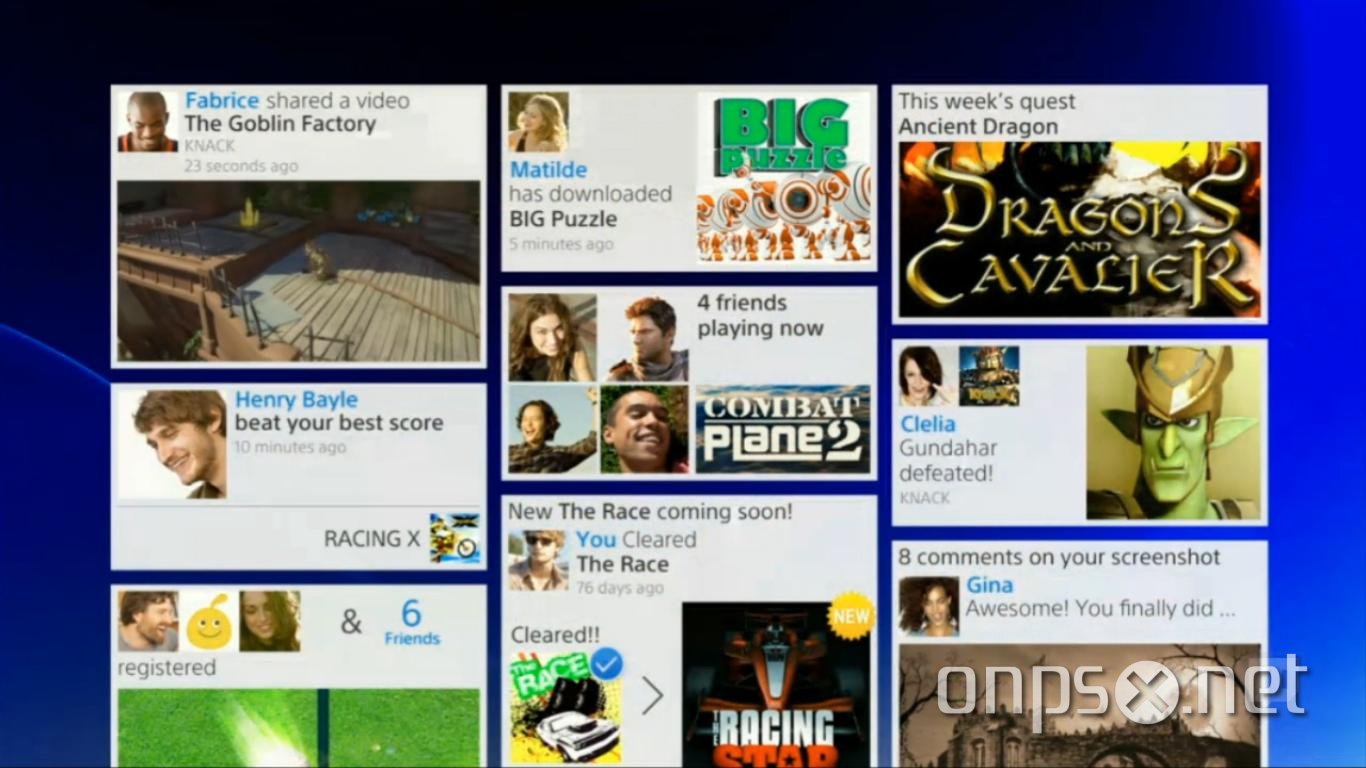Viewport: 1366px width, 768px height.
Task: Open the Dragons and Cavalier quest banner
Action: [x=1079, y=230]
